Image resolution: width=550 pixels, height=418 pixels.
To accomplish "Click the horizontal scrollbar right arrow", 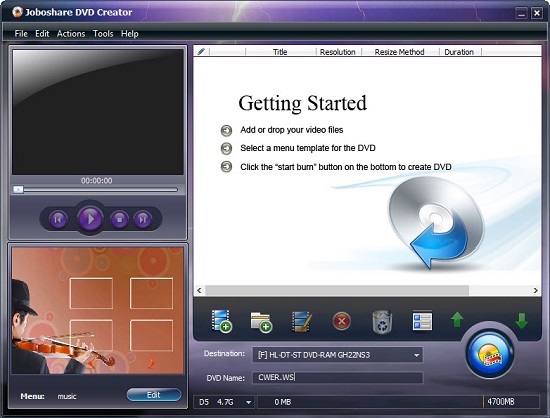I will (536, 290).
